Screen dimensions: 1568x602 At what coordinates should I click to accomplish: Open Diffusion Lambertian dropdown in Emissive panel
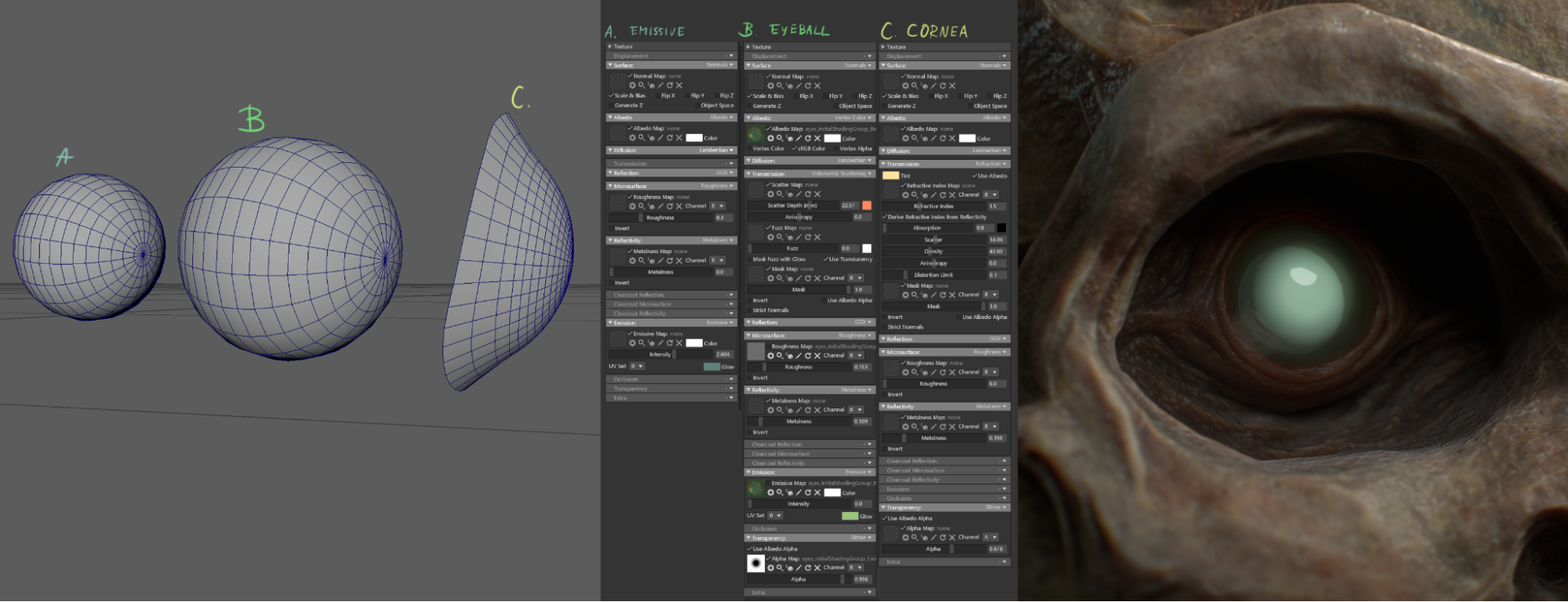pos(717,150)
